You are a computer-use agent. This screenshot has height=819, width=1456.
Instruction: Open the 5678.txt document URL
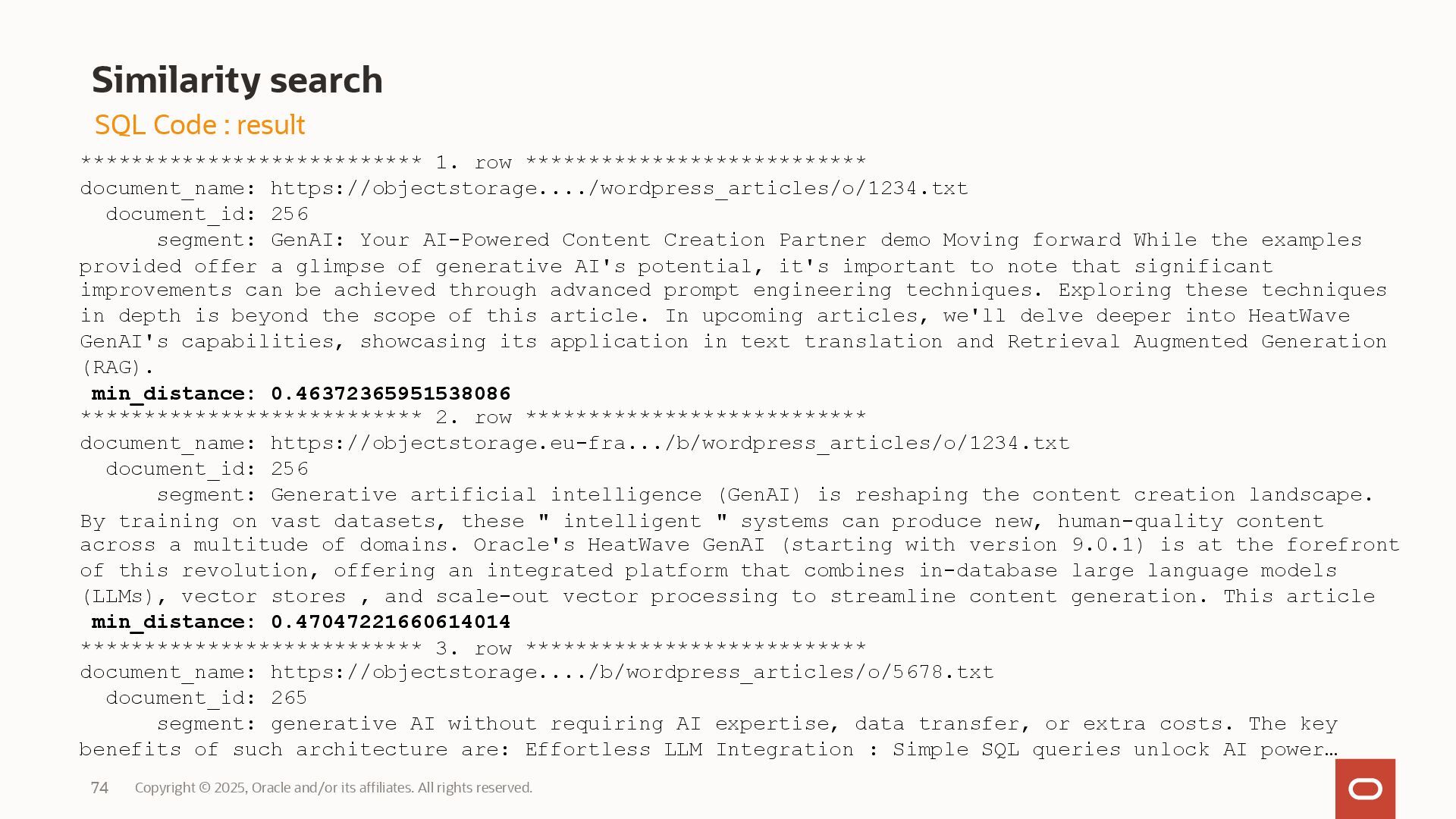click(632, 673)
